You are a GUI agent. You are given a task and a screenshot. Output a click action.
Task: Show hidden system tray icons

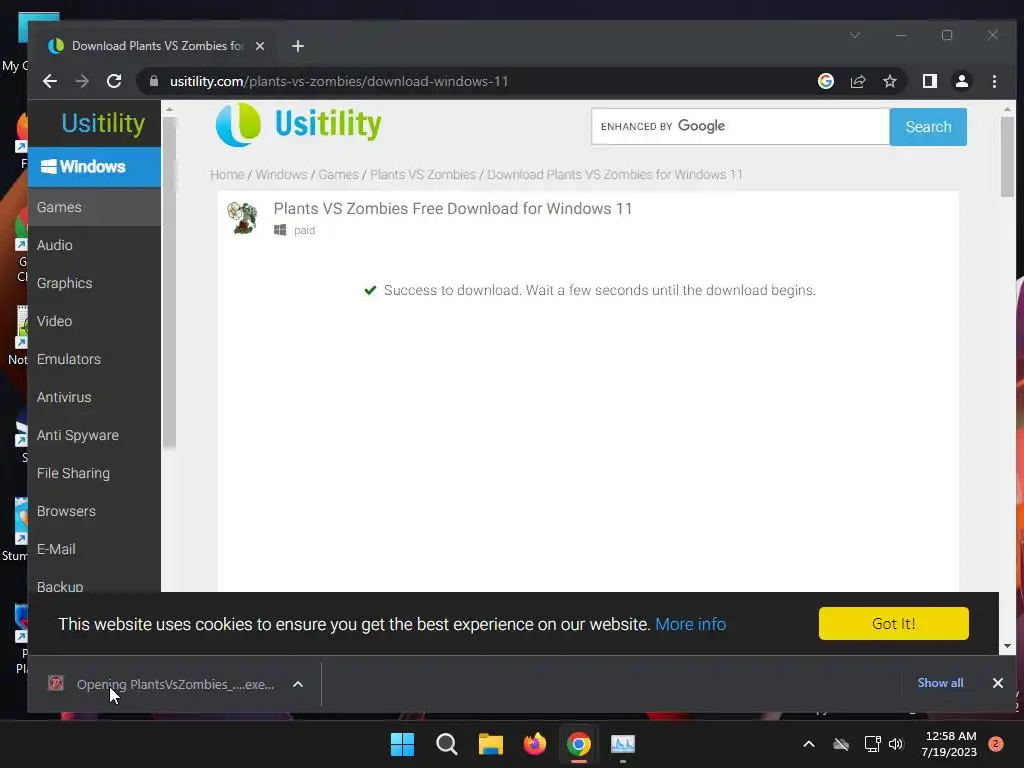[x=808, y=744]
